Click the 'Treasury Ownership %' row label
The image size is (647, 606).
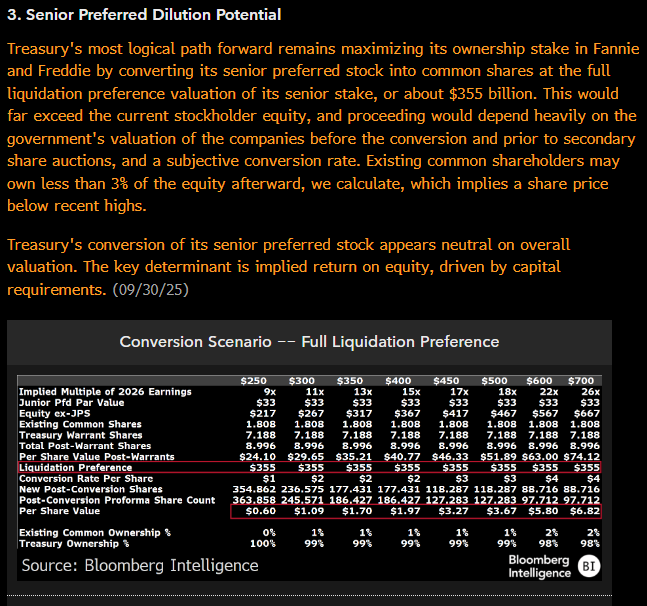pos(74,543)
